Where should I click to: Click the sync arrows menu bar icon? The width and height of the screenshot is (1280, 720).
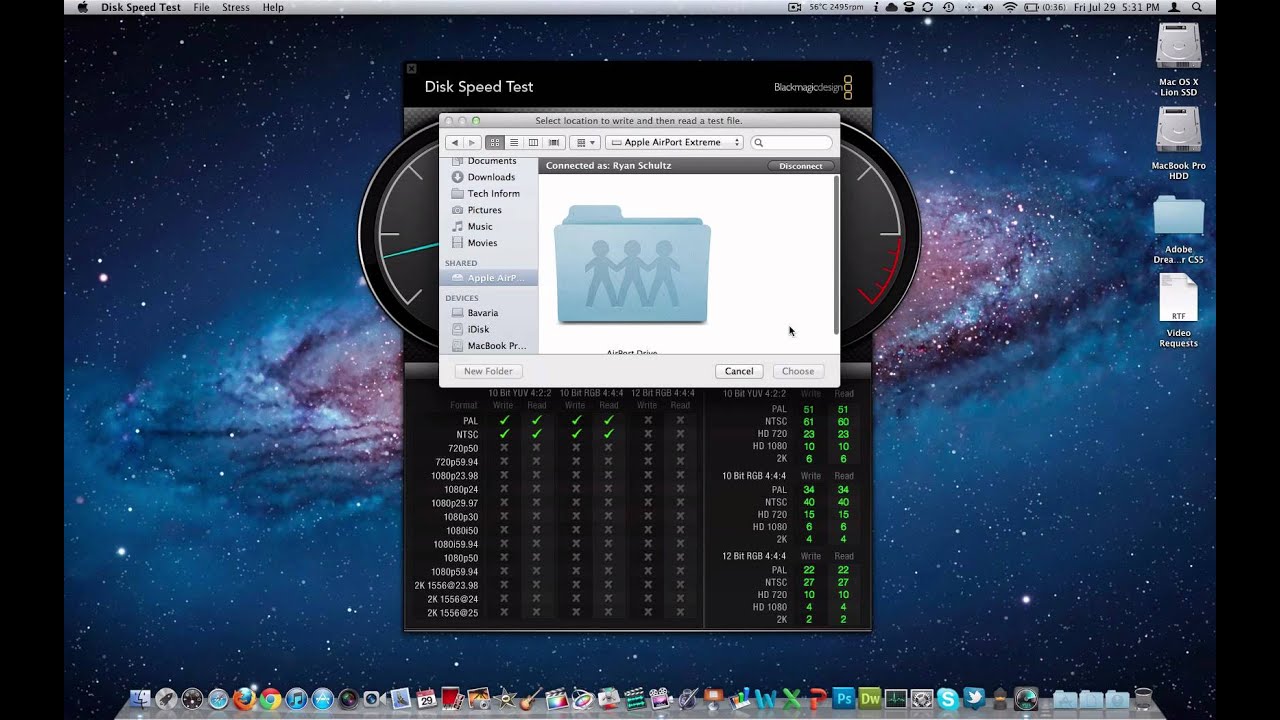pos(927,7)
